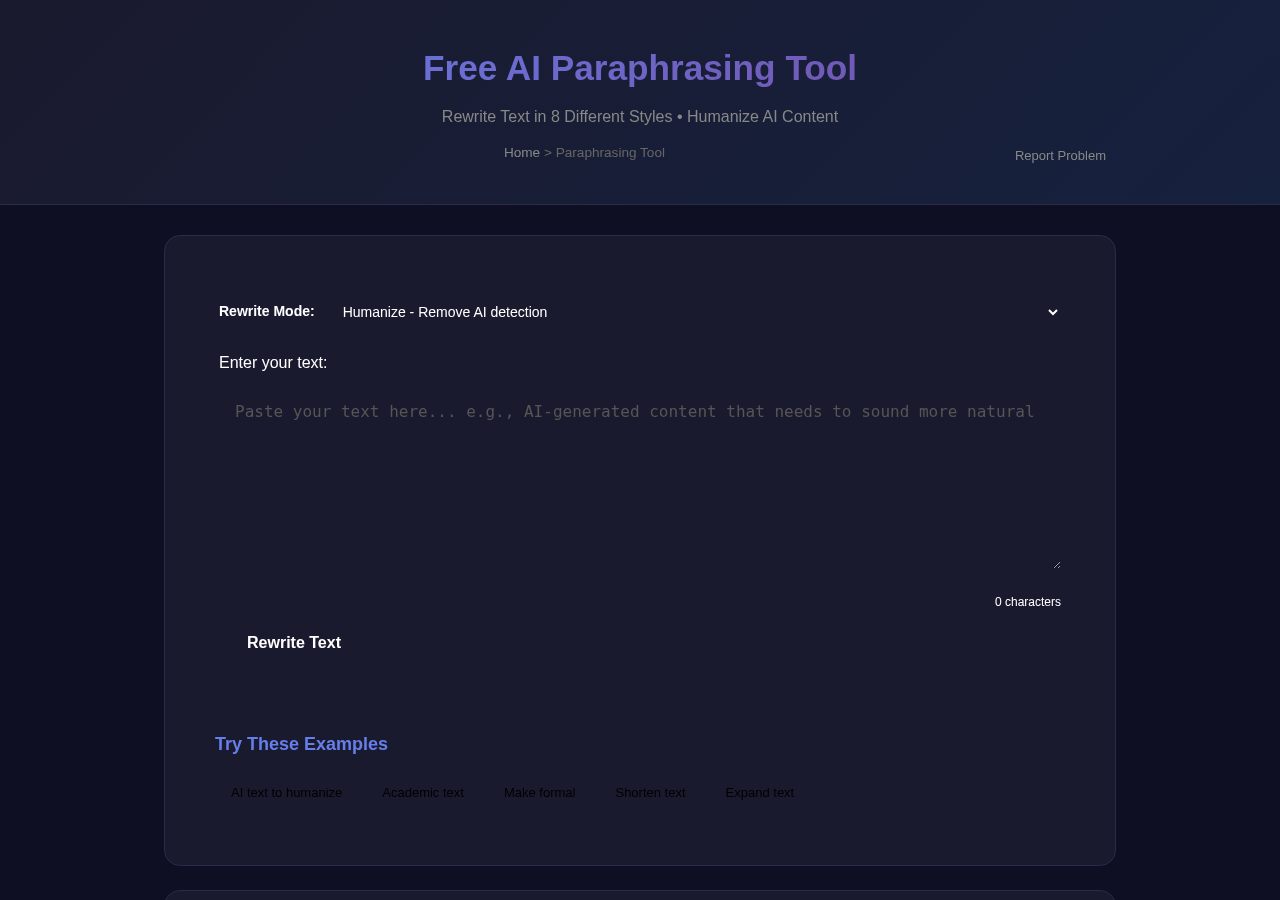Go to the Home breadcrumb link

[522, 153]
